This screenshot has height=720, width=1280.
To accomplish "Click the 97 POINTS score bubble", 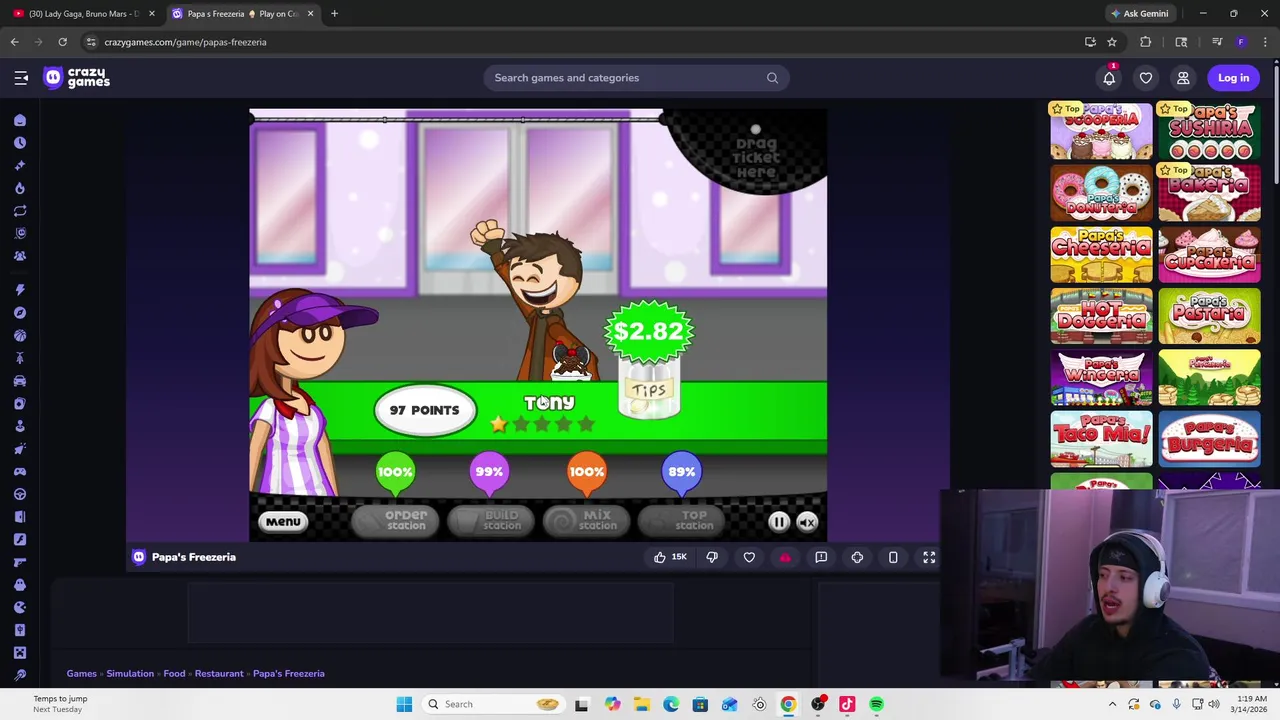I will pos(425,410).
